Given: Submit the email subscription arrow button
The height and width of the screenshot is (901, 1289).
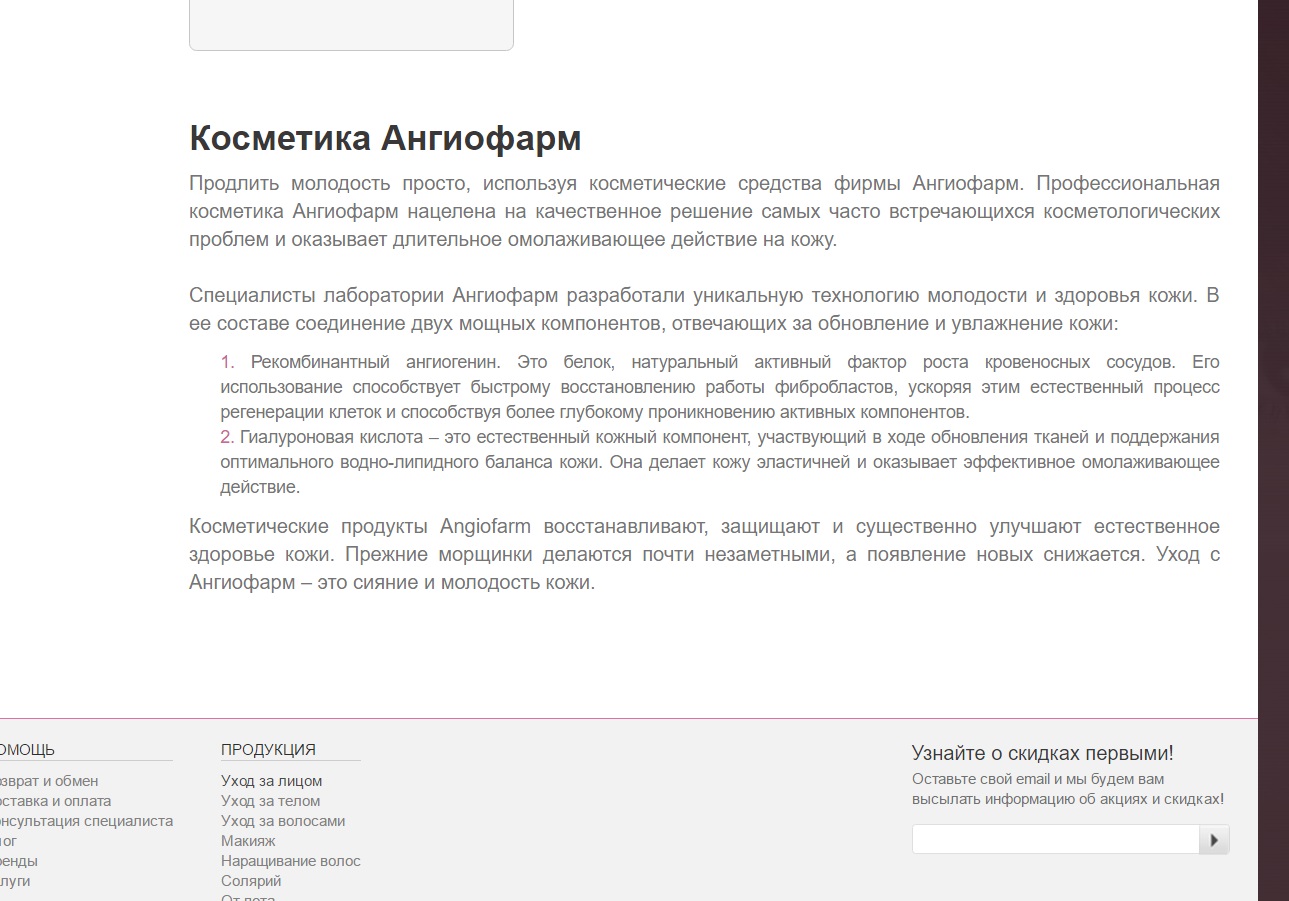Looking at the screenshot, I should (x=1214, y=840).
